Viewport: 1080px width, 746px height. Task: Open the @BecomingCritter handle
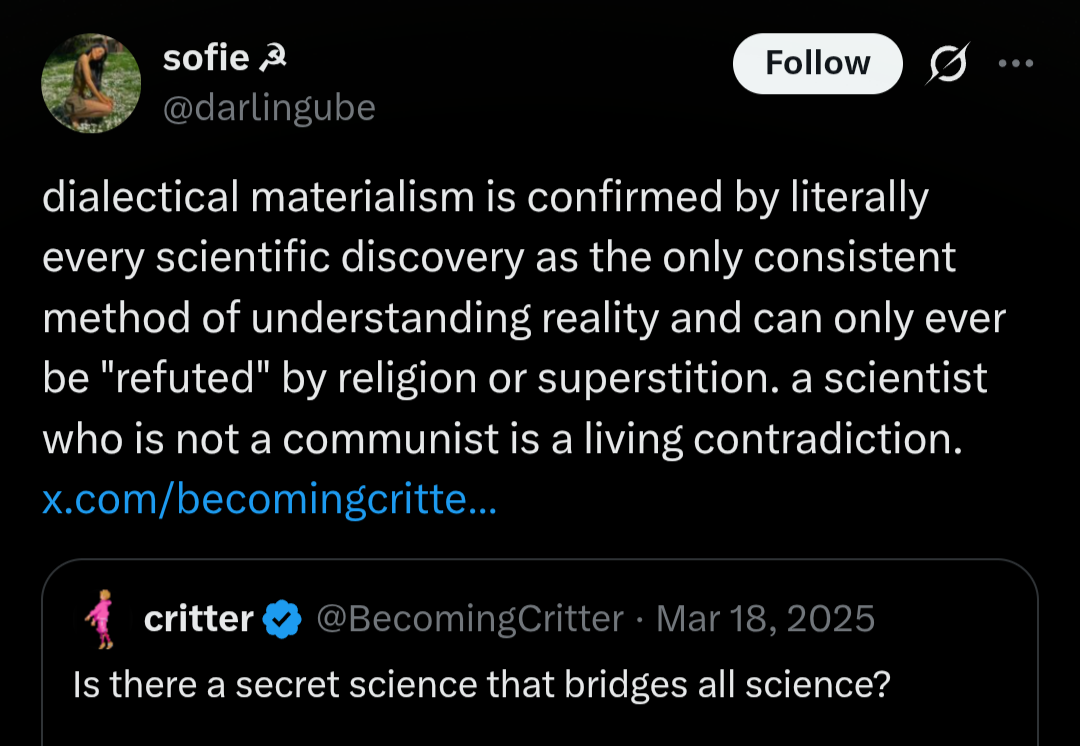470,619
